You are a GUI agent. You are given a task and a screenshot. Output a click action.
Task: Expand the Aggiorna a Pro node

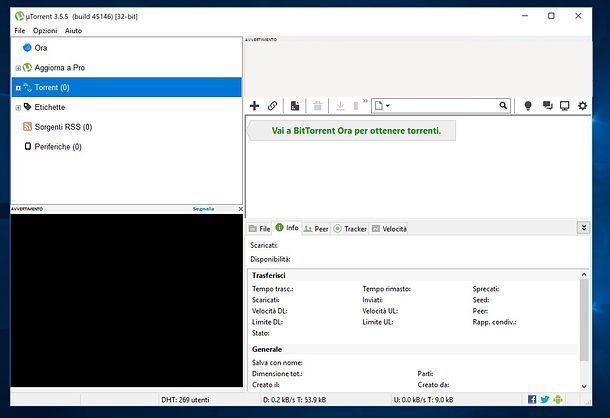[18, 68]
